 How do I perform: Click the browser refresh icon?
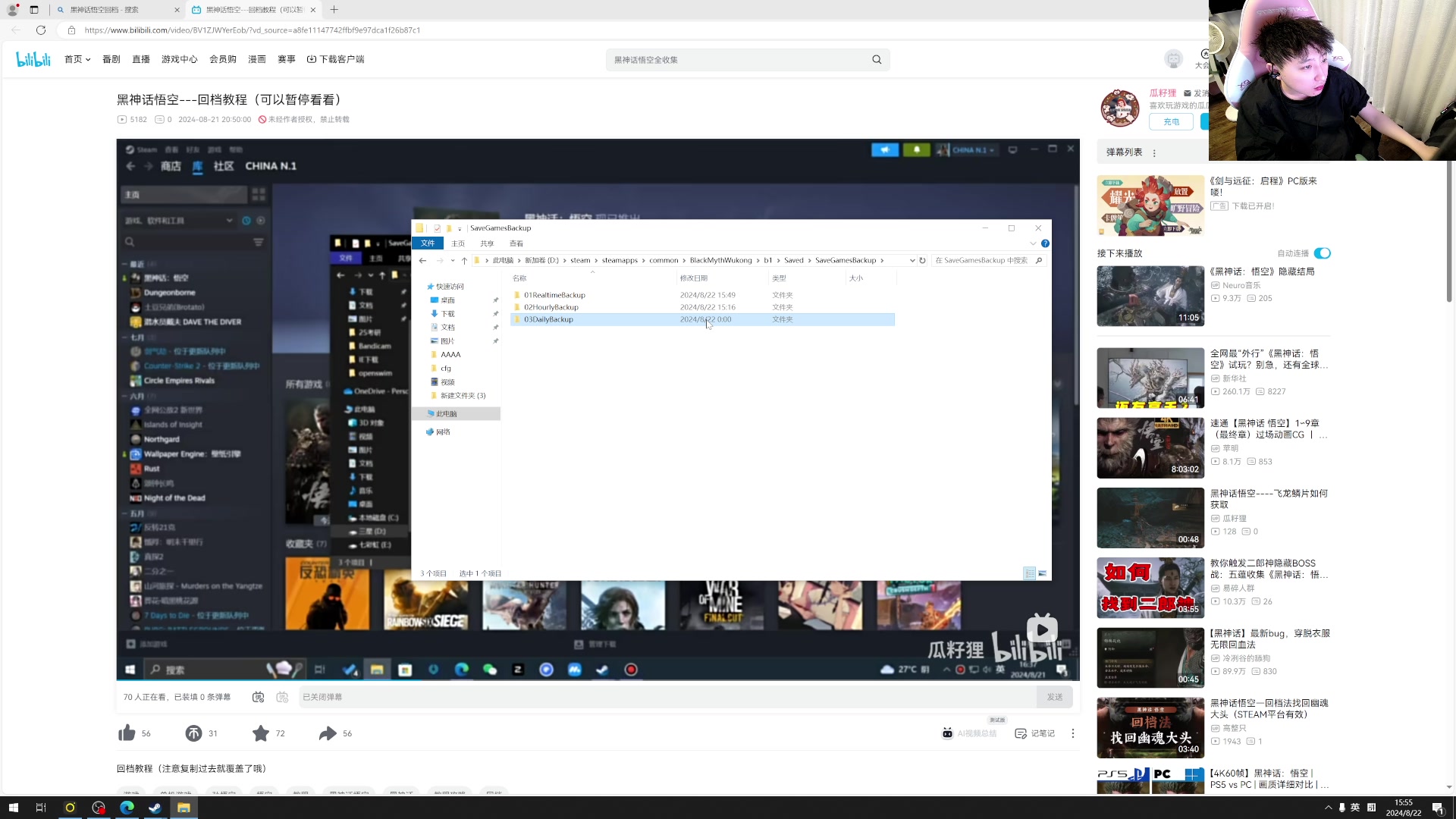[41, 30]
